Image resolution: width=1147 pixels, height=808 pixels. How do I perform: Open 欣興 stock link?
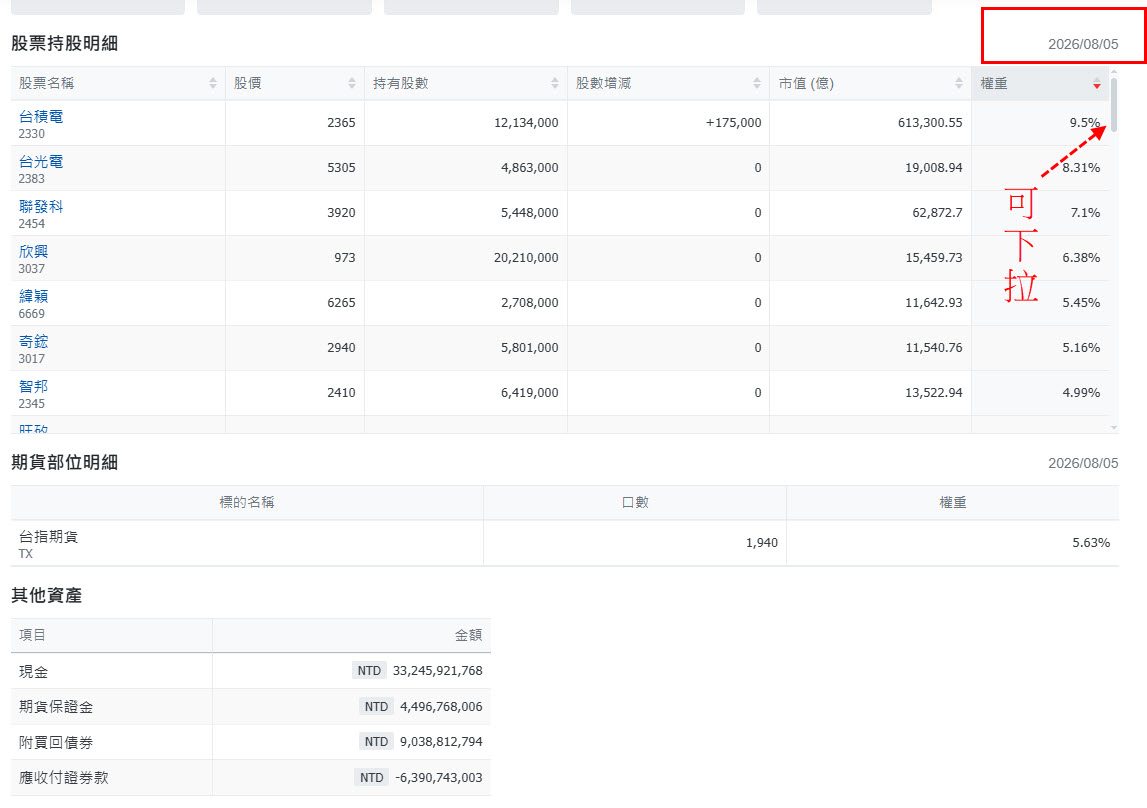34,252
